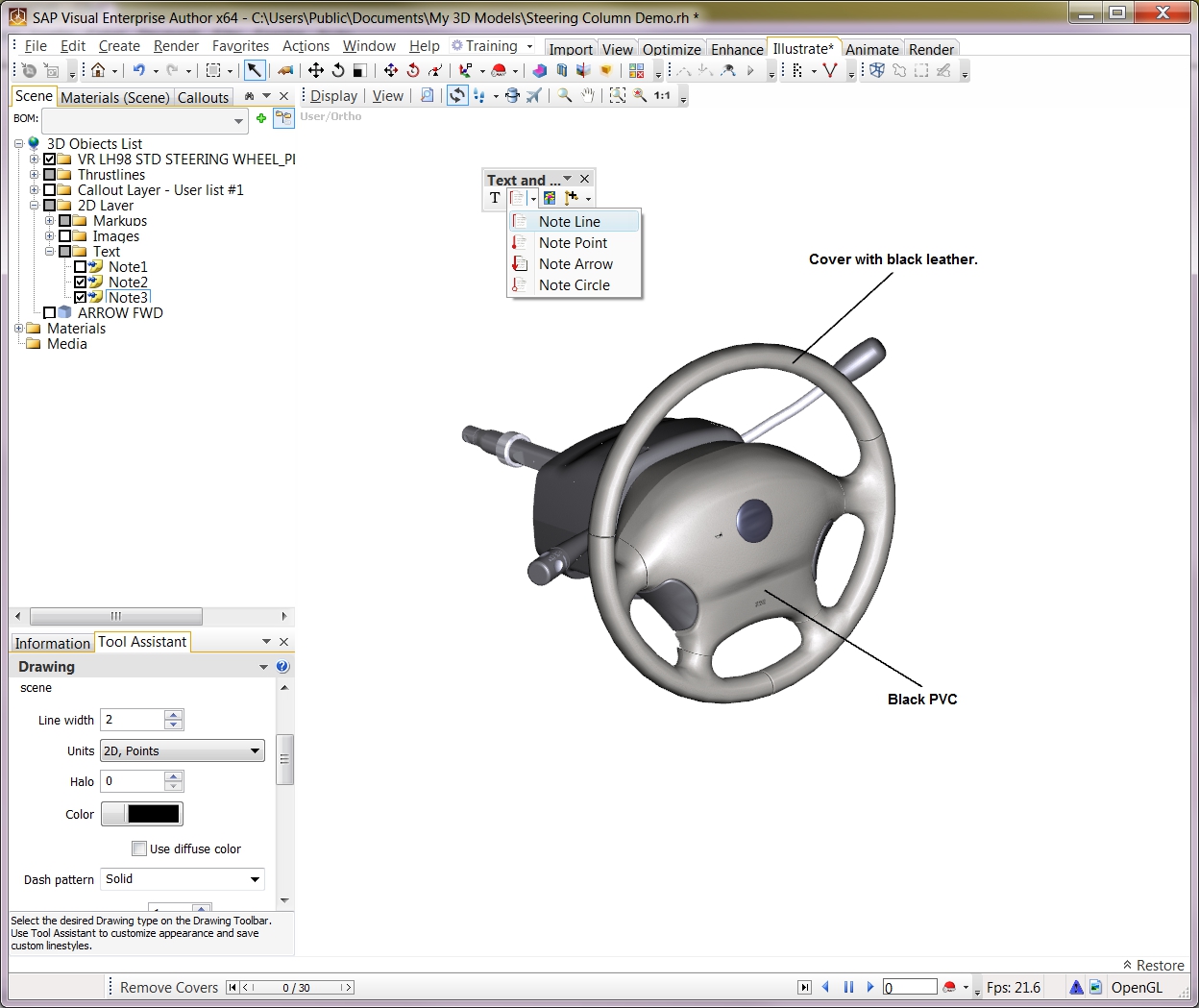Open the Training menu button
The image size is (1199, 1008).
[492, 46]
